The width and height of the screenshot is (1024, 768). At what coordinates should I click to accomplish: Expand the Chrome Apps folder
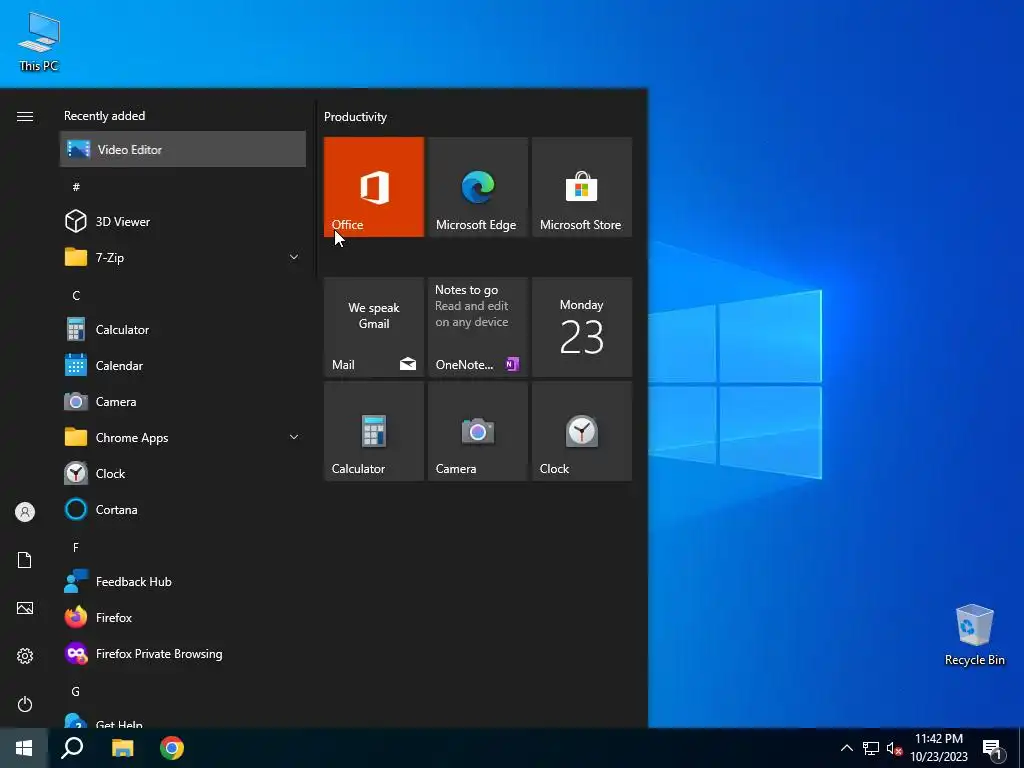[183, 438]
